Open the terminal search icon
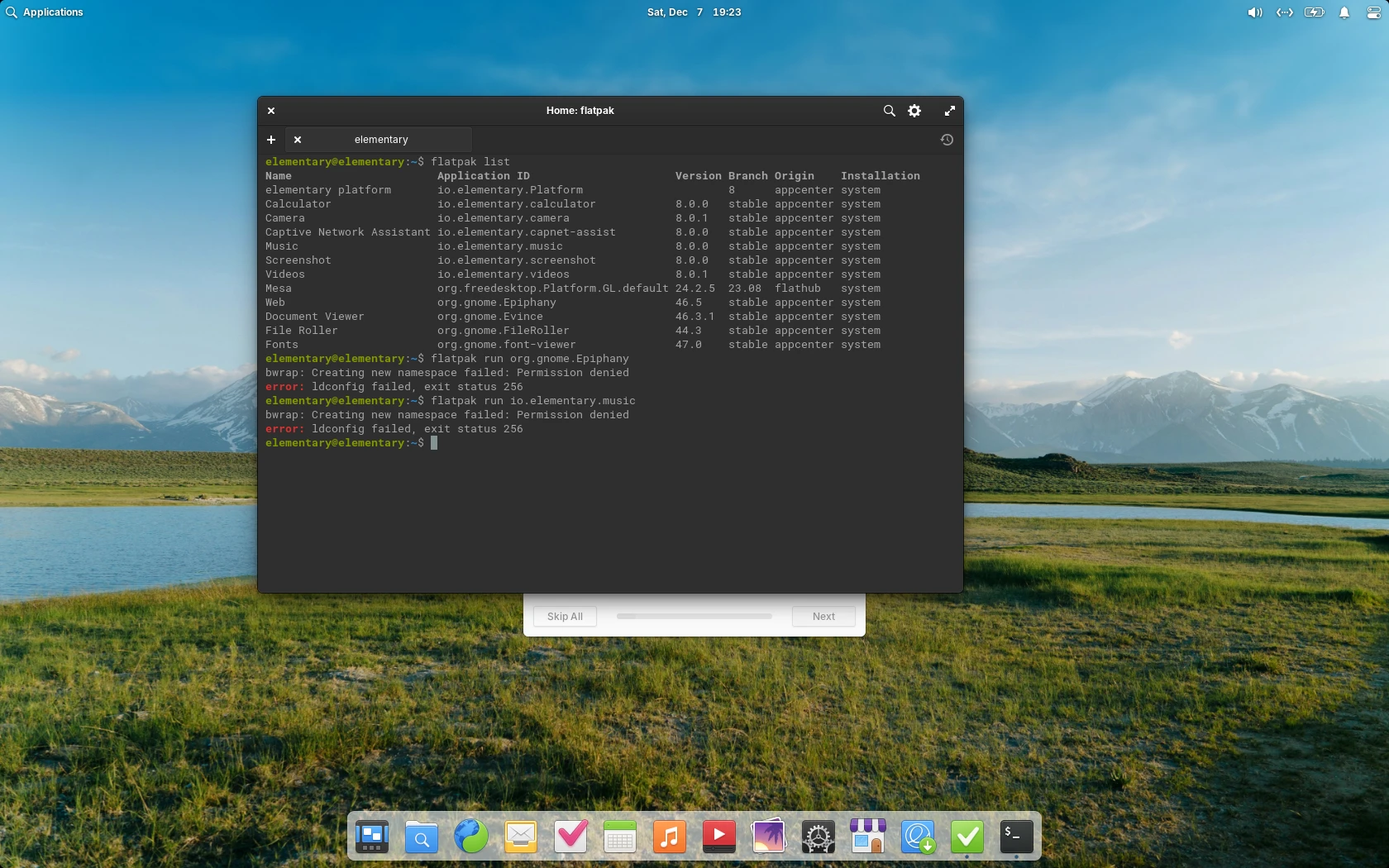The image size is (1389, 868). [x=889, y=111]
